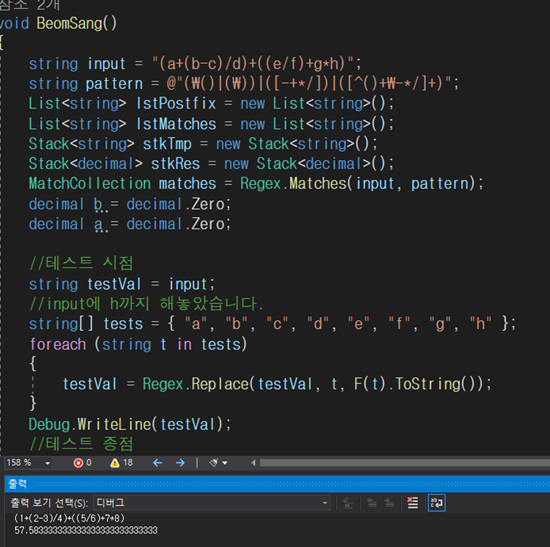
Task: Click the underlined variable b declaration
Action: click(98, 204)
